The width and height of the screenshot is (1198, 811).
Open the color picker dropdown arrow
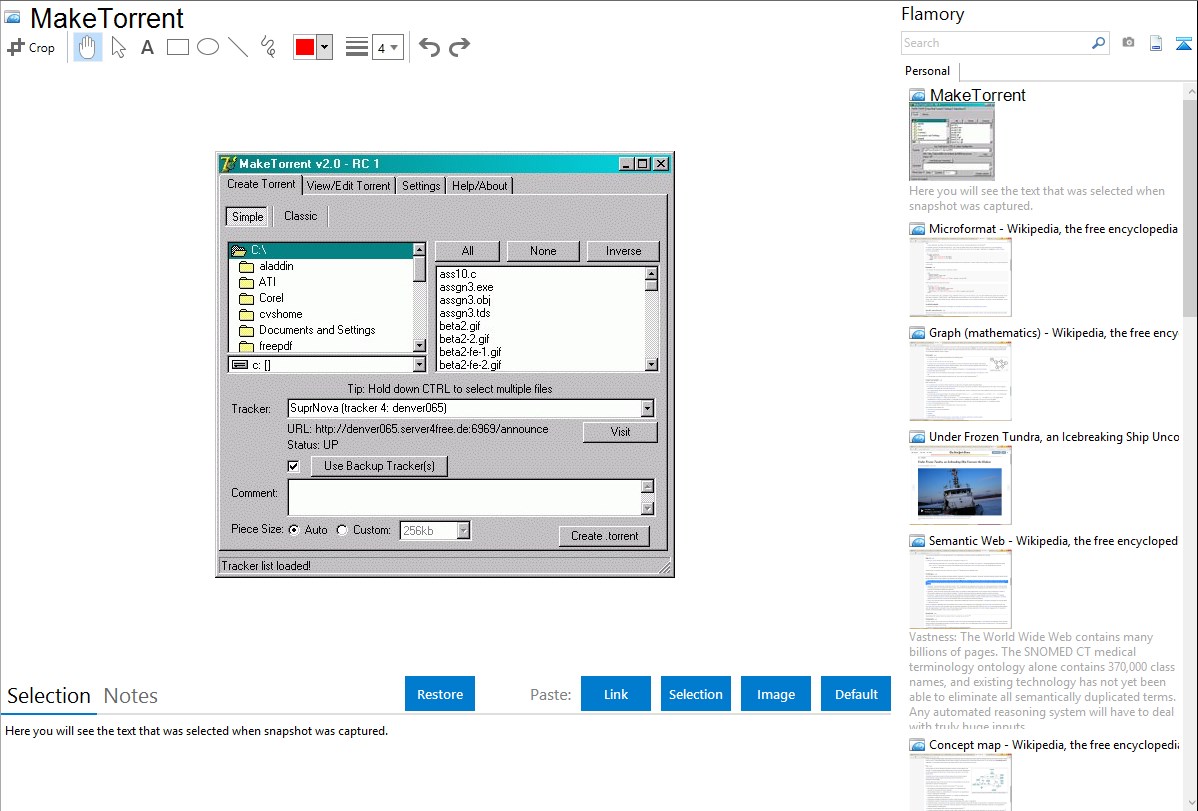coord(325,47)
